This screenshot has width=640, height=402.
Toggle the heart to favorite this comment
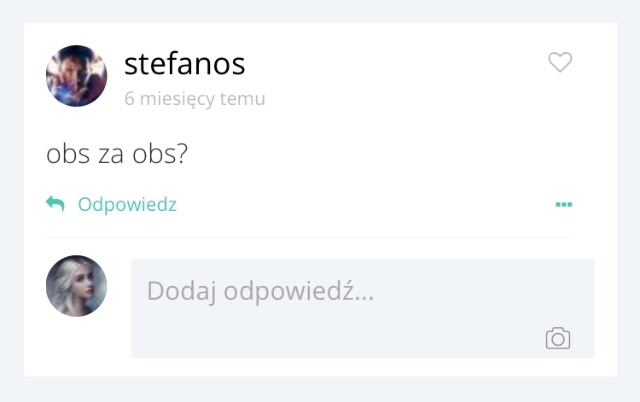560,63
